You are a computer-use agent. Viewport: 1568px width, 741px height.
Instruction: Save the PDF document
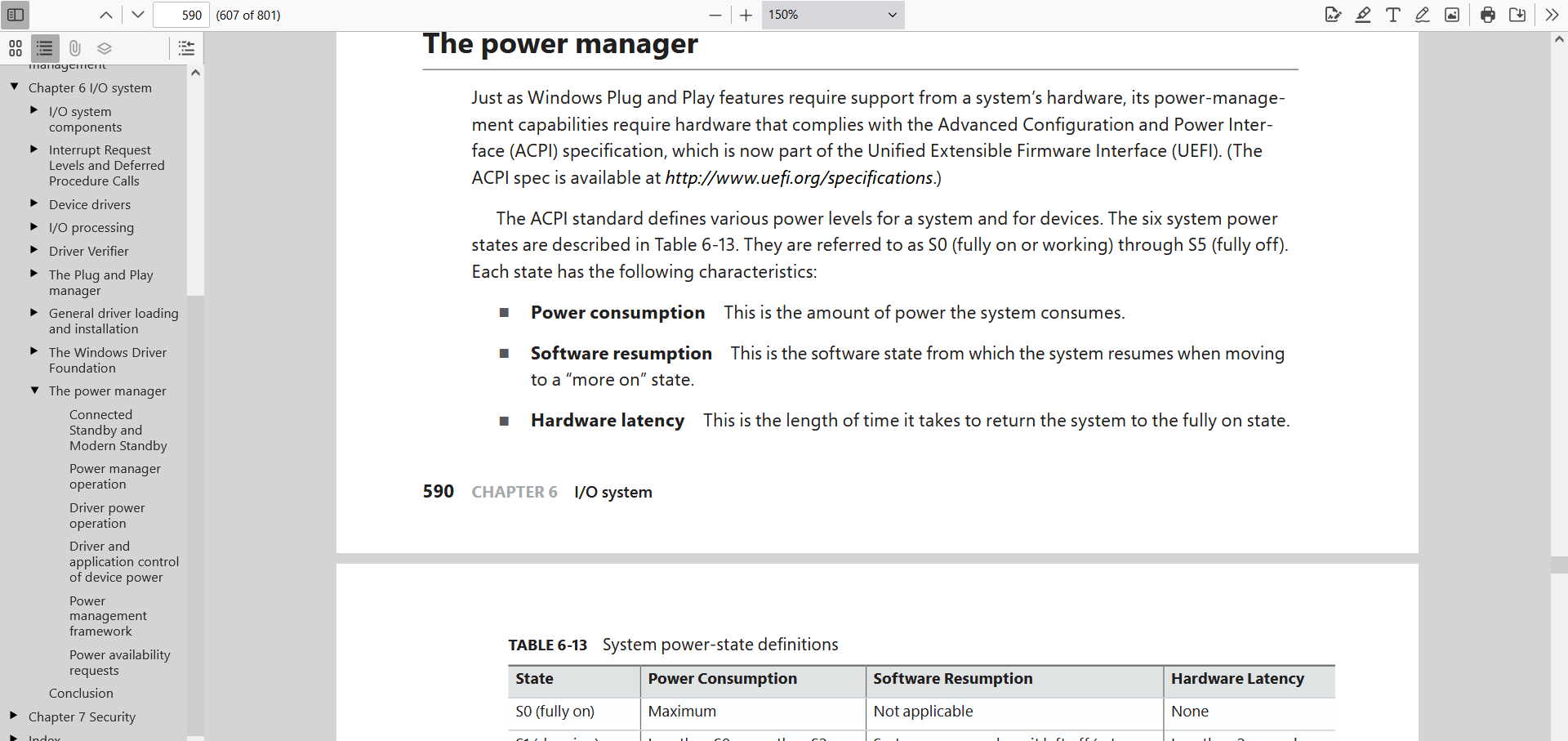coord(1517,15)
